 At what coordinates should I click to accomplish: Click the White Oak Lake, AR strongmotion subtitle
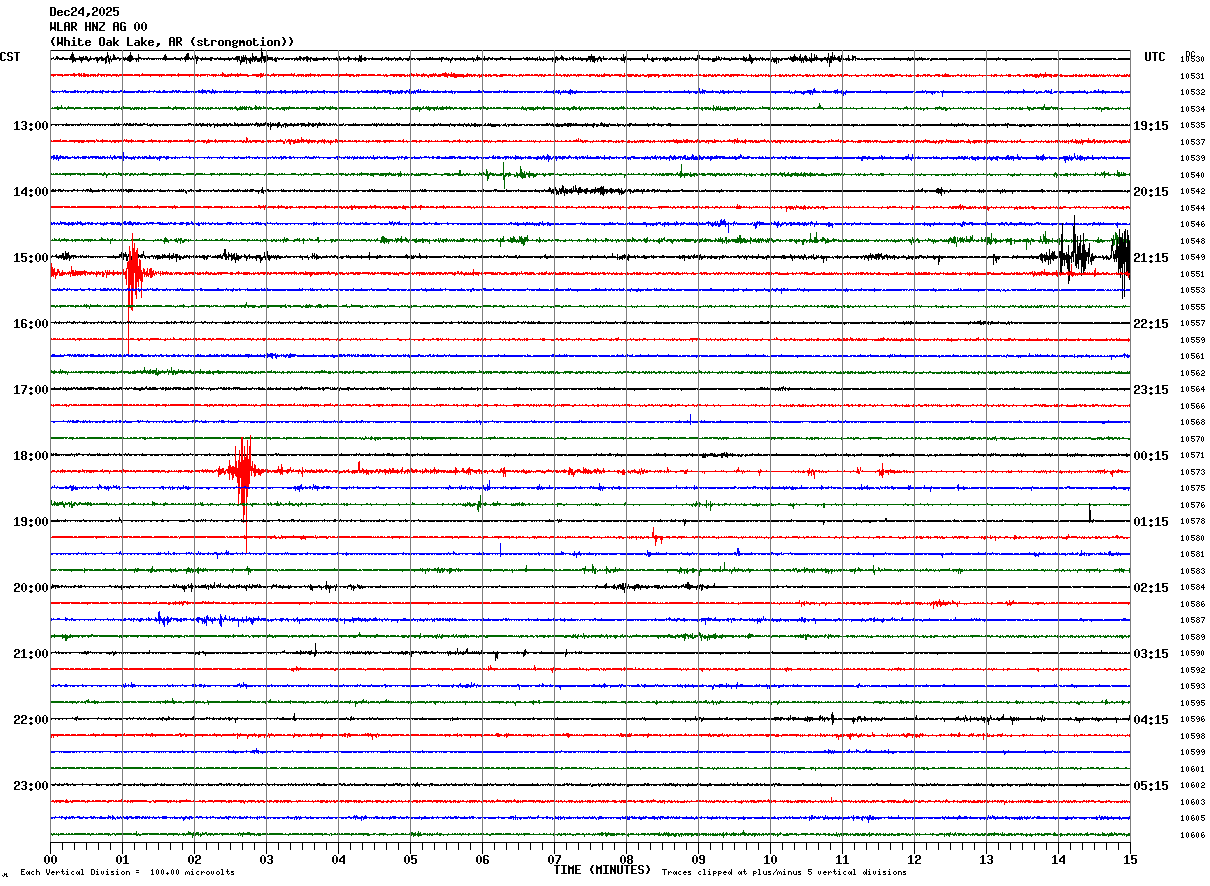click(x=172, y=42)
